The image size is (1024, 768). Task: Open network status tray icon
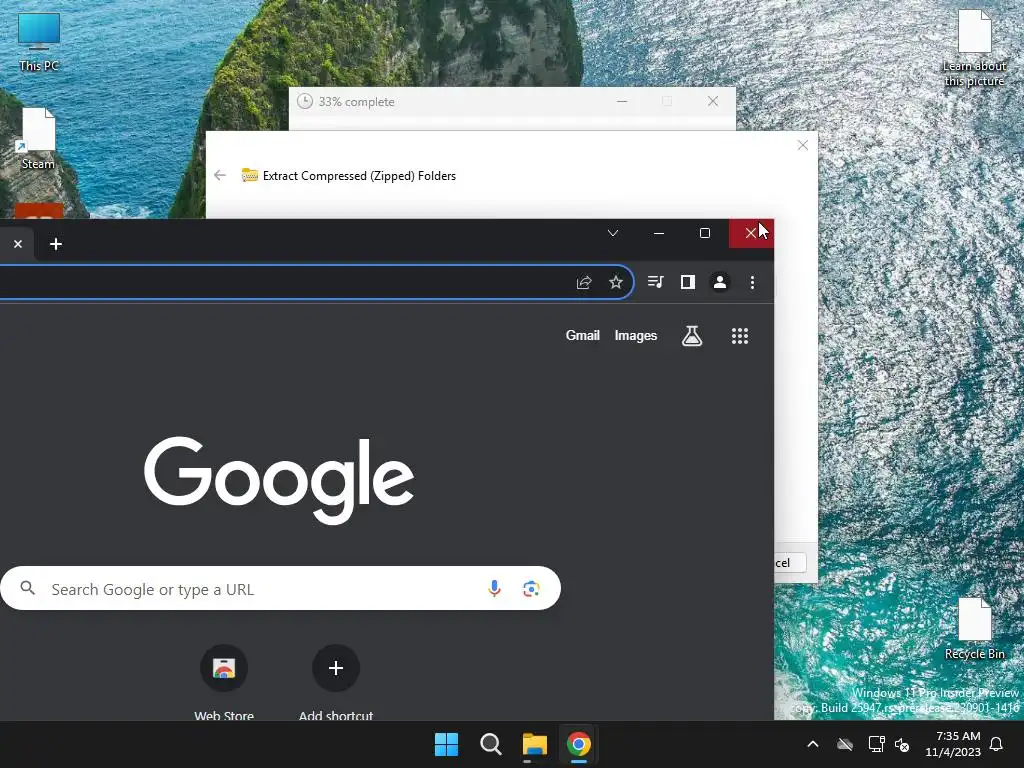click(x=876, y=744)
